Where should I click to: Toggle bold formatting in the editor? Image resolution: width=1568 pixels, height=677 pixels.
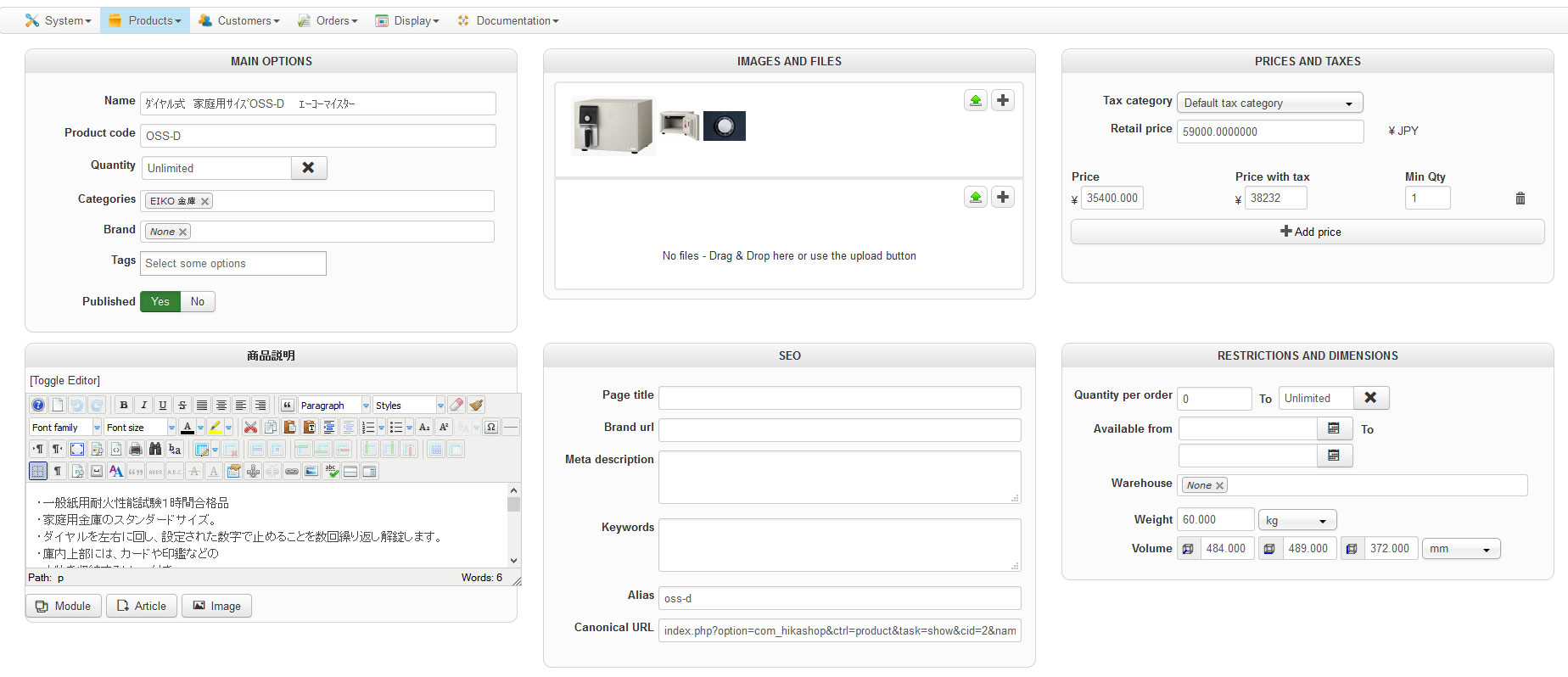[x=124, y=406]
